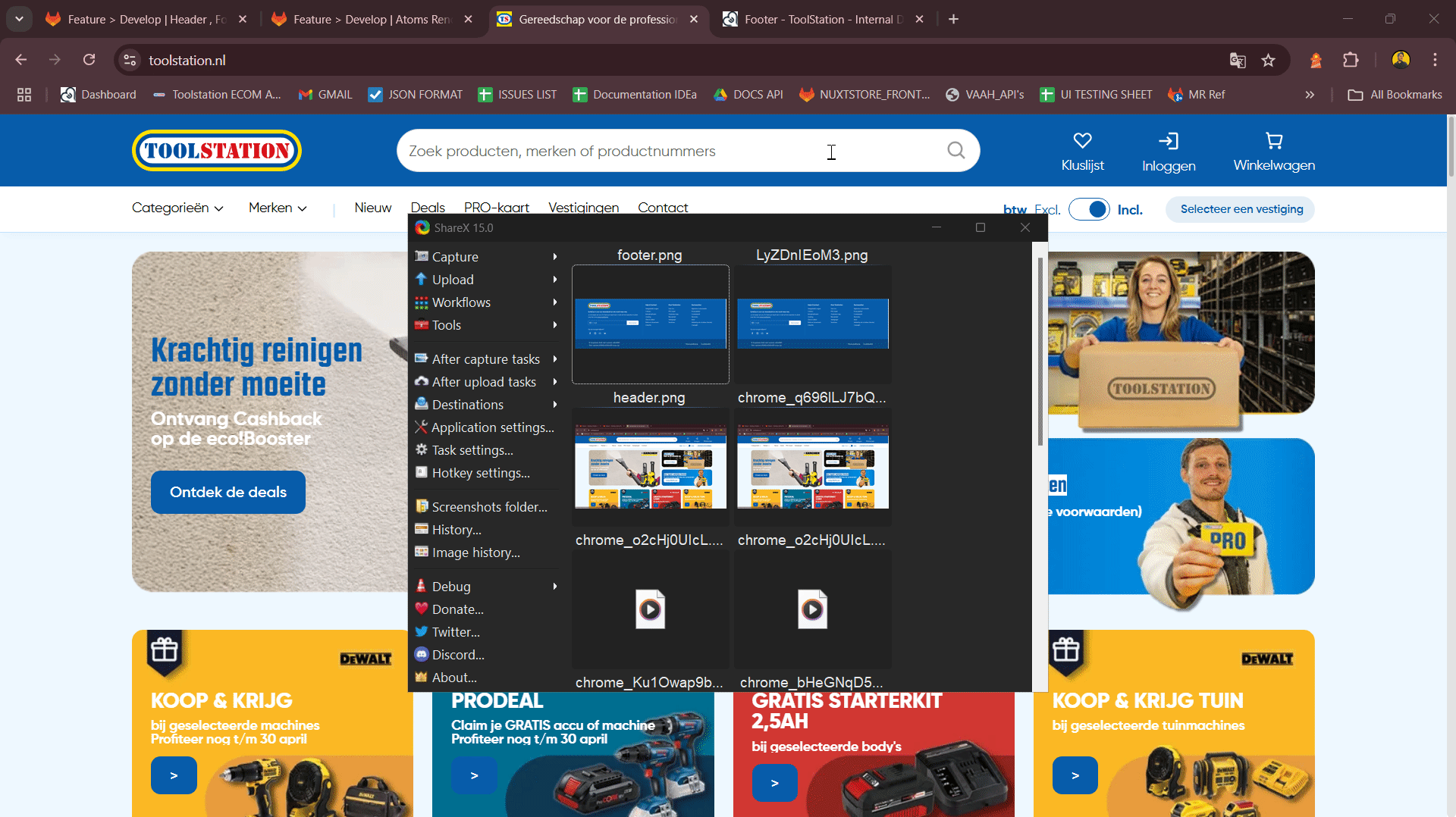The height and width of the screenshot is (817, 1456).
Task: Open ShareX Screenshots folder entry
Action: point(489,507)
